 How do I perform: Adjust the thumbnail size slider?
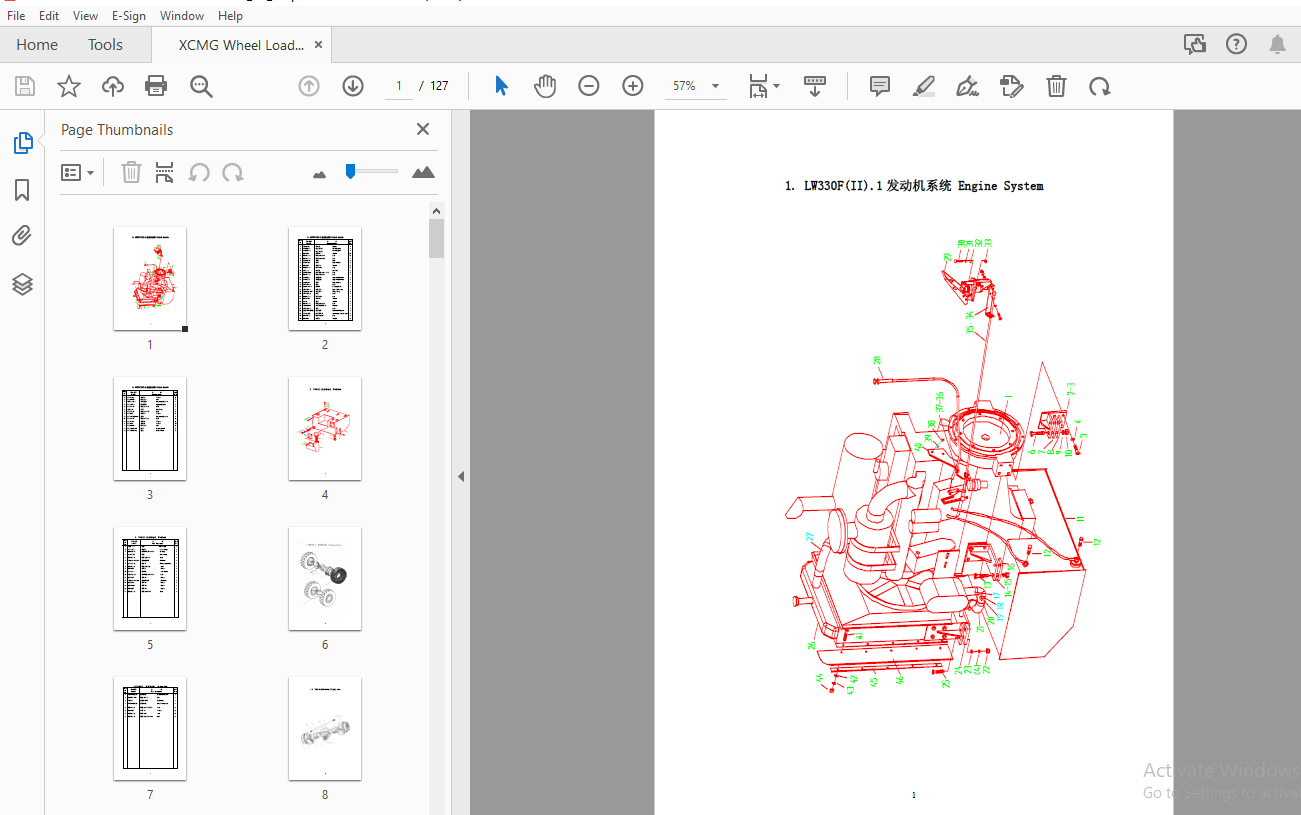350,171
